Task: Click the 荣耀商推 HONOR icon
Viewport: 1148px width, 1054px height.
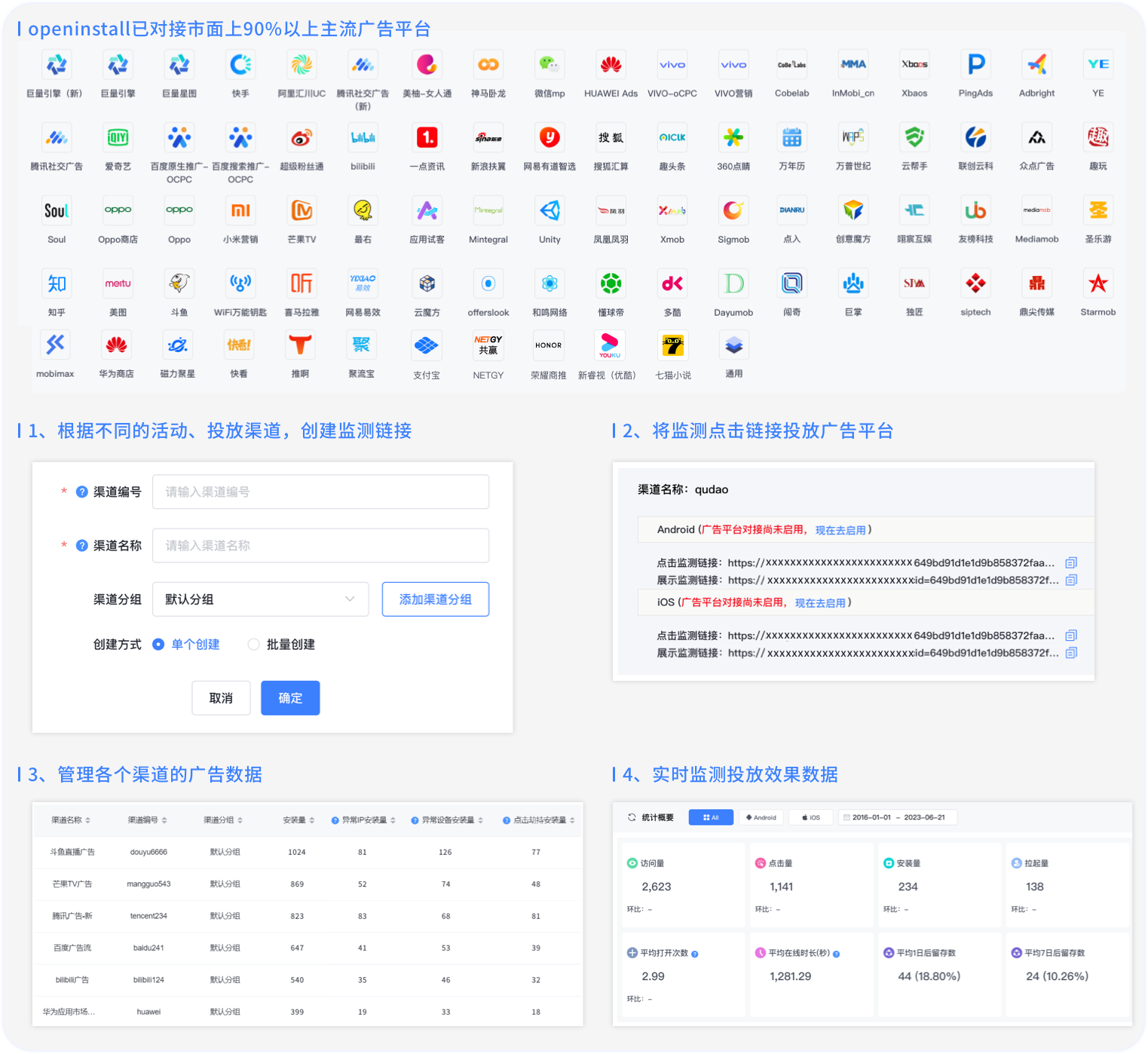Action: (x=549, y=346)
